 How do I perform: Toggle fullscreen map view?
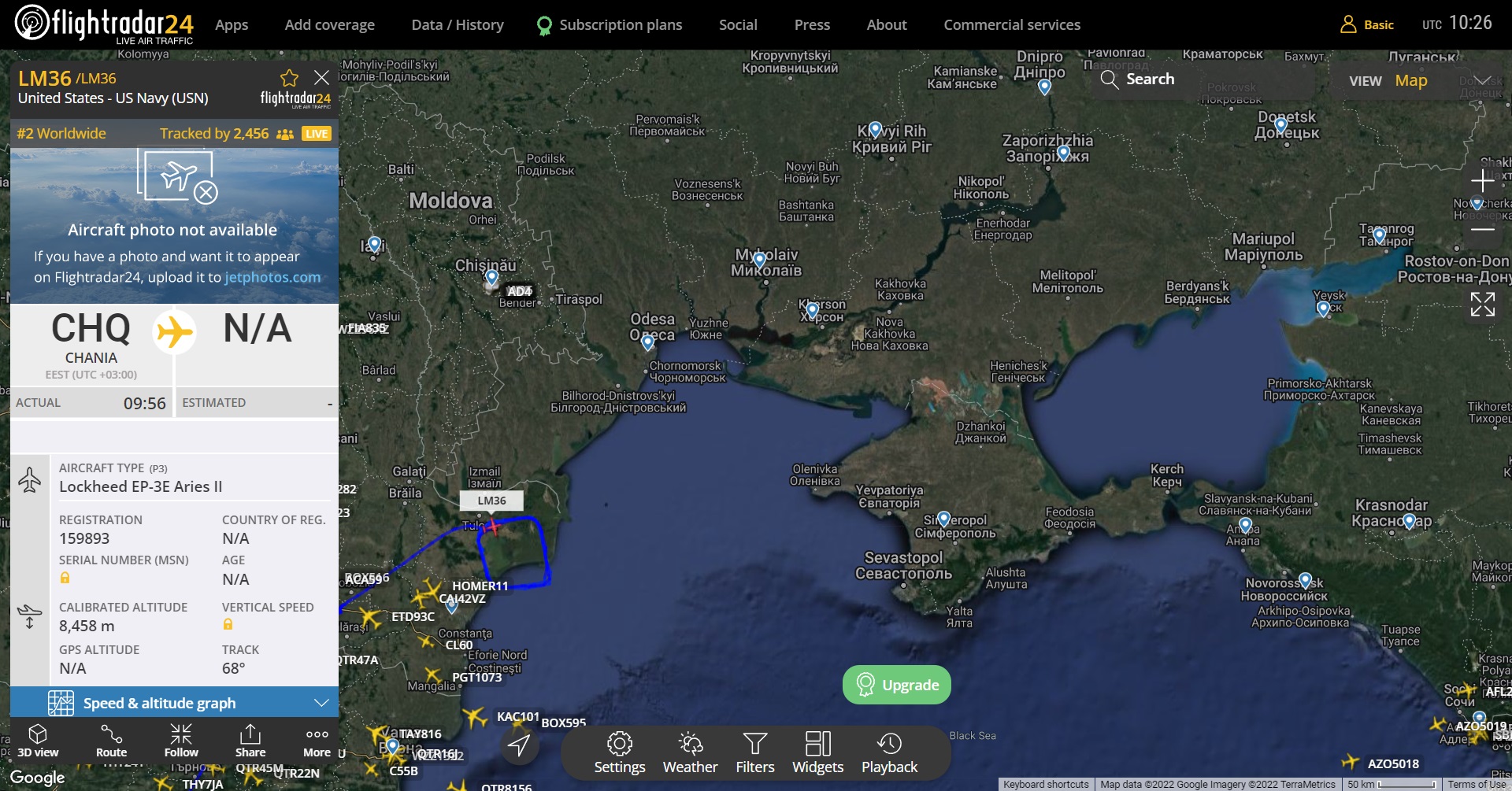pyautogui.click(x=1482, y=304)
